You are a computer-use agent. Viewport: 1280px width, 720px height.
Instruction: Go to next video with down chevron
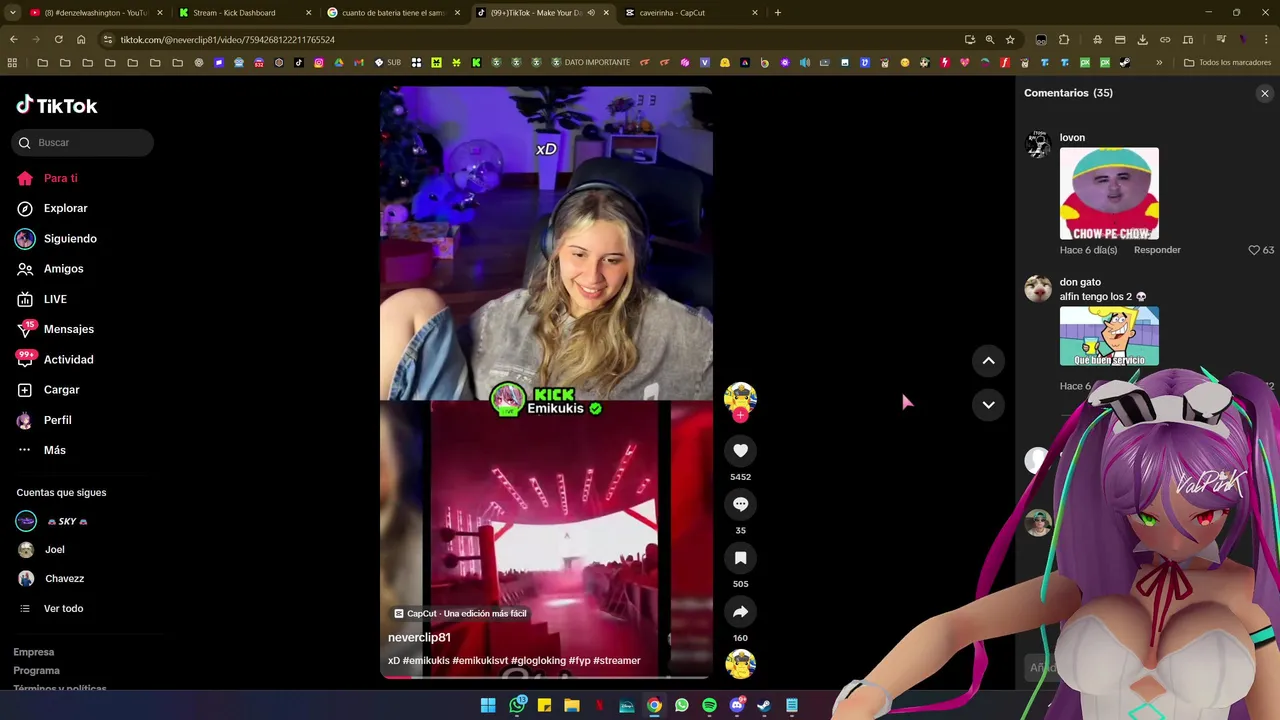[x=988, y=405]
